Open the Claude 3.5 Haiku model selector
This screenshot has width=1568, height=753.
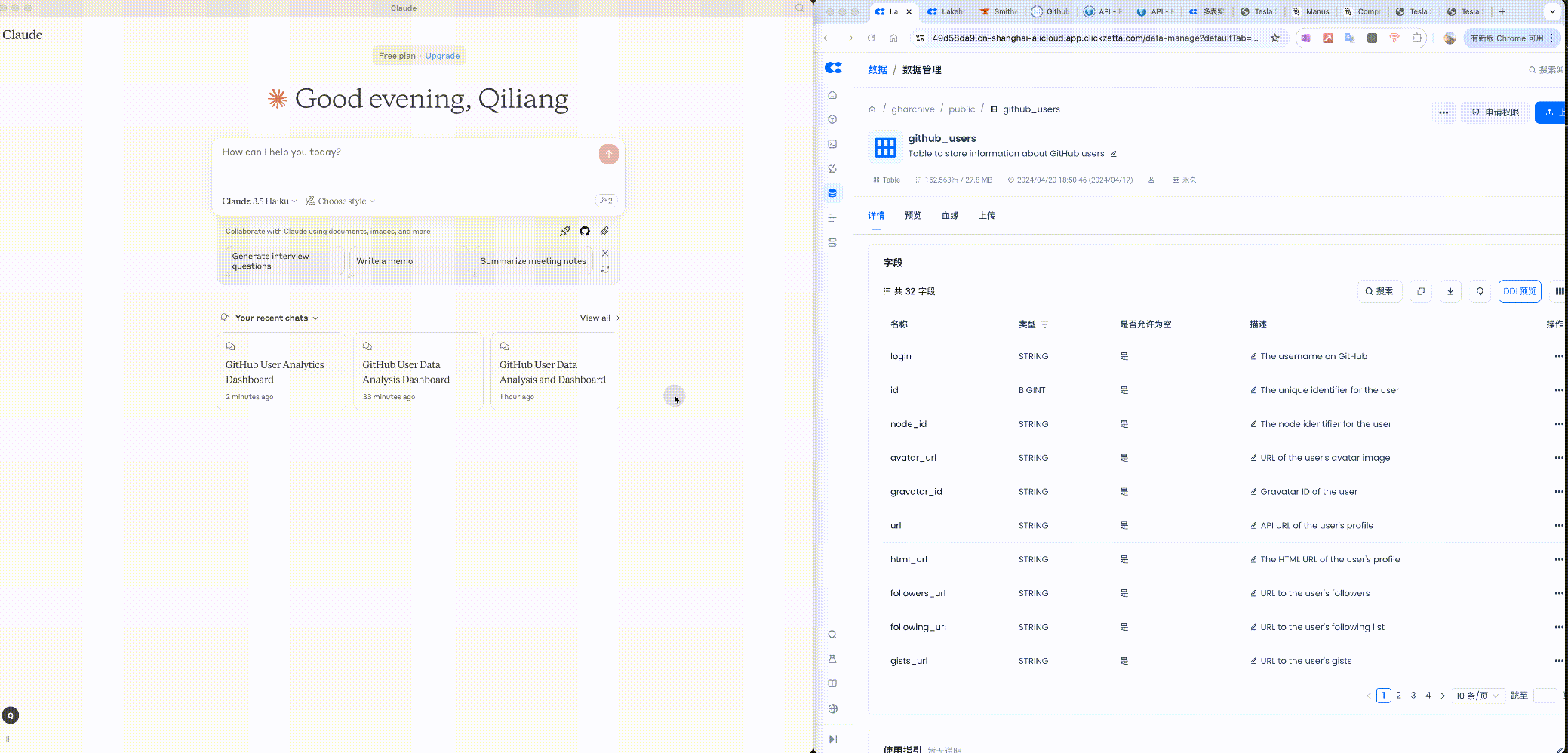tap(259, 201)
